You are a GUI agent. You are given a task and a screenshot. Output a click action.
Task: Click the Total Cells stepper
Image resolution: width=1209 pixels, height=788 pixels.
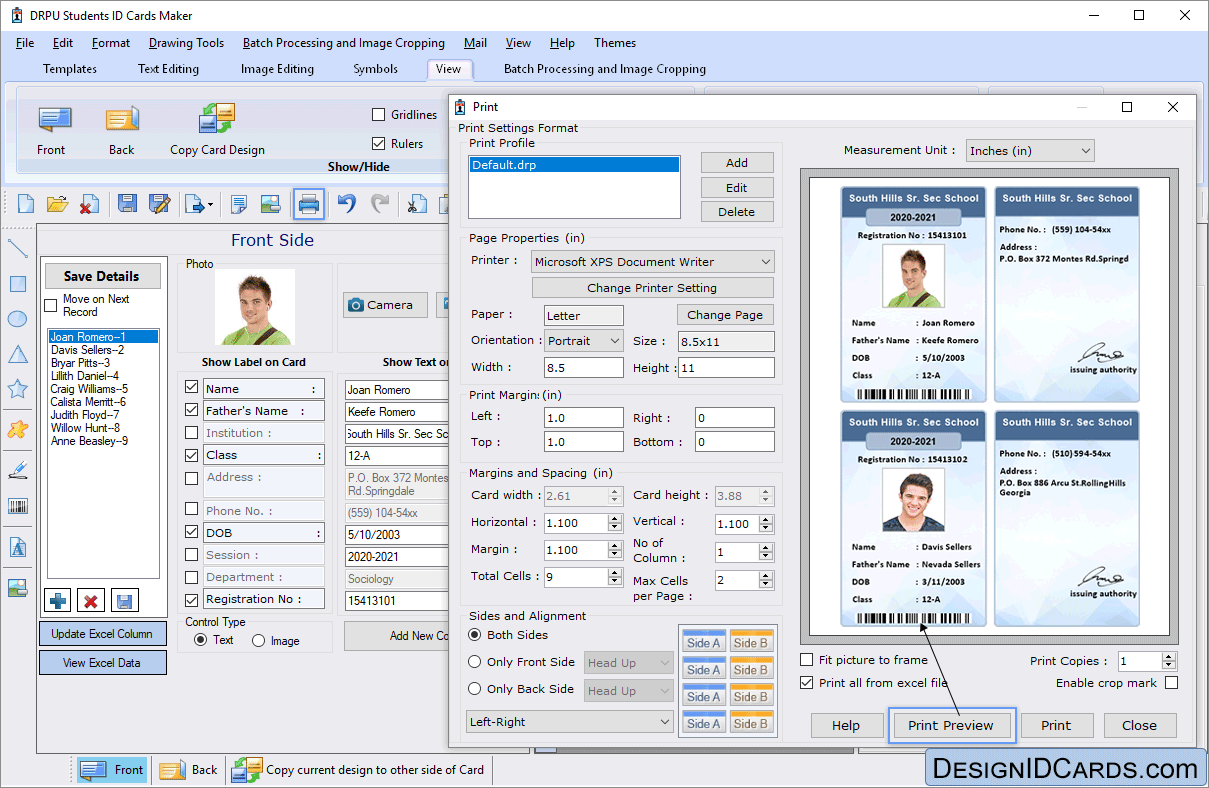[x=615, y=577]
